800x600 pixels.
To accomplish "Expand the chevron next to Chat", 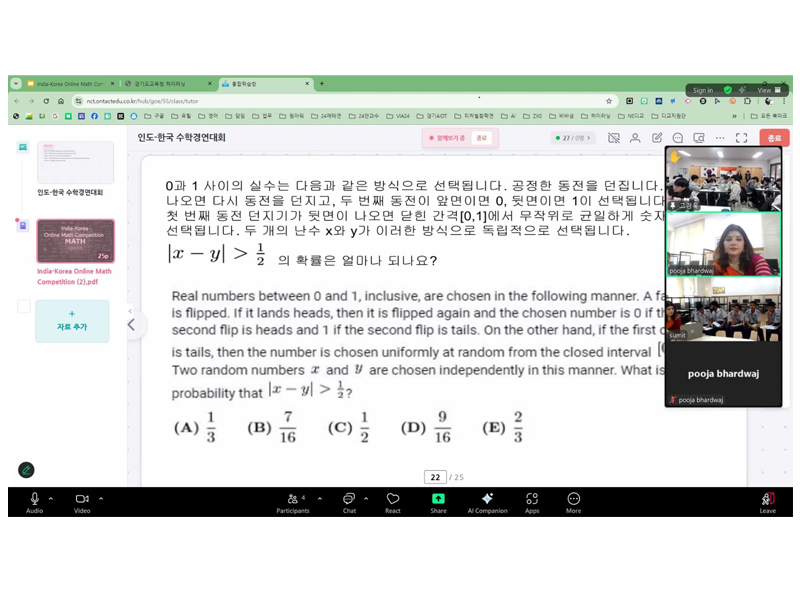I will coord(366,498).
